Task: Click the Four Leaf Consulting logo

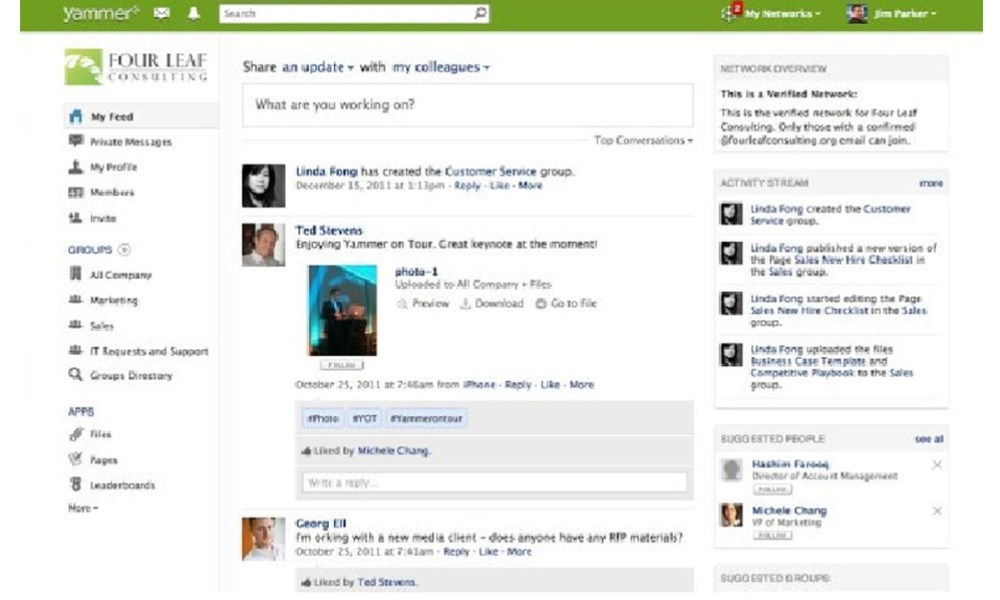Action: point(136,68)
